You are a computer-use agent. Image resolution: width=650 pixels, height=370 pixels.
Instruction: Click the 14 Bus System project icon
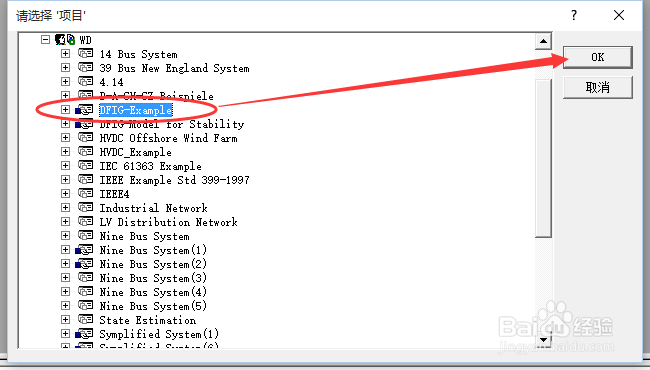pos(85,53)
